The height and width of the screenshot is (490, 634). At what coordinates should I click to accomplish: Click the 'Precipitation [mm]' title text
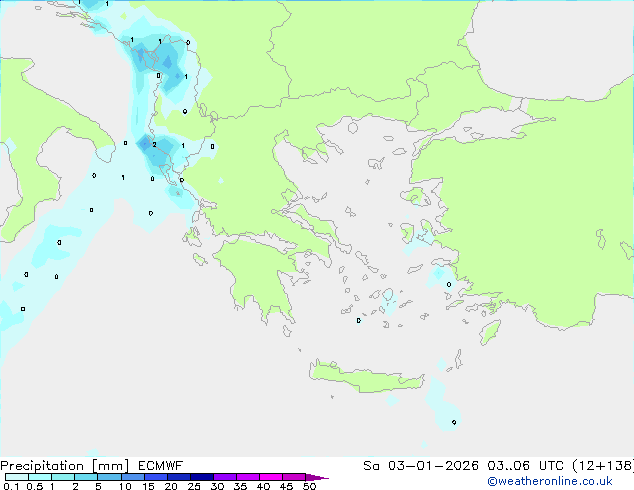(x=64, y=466)
